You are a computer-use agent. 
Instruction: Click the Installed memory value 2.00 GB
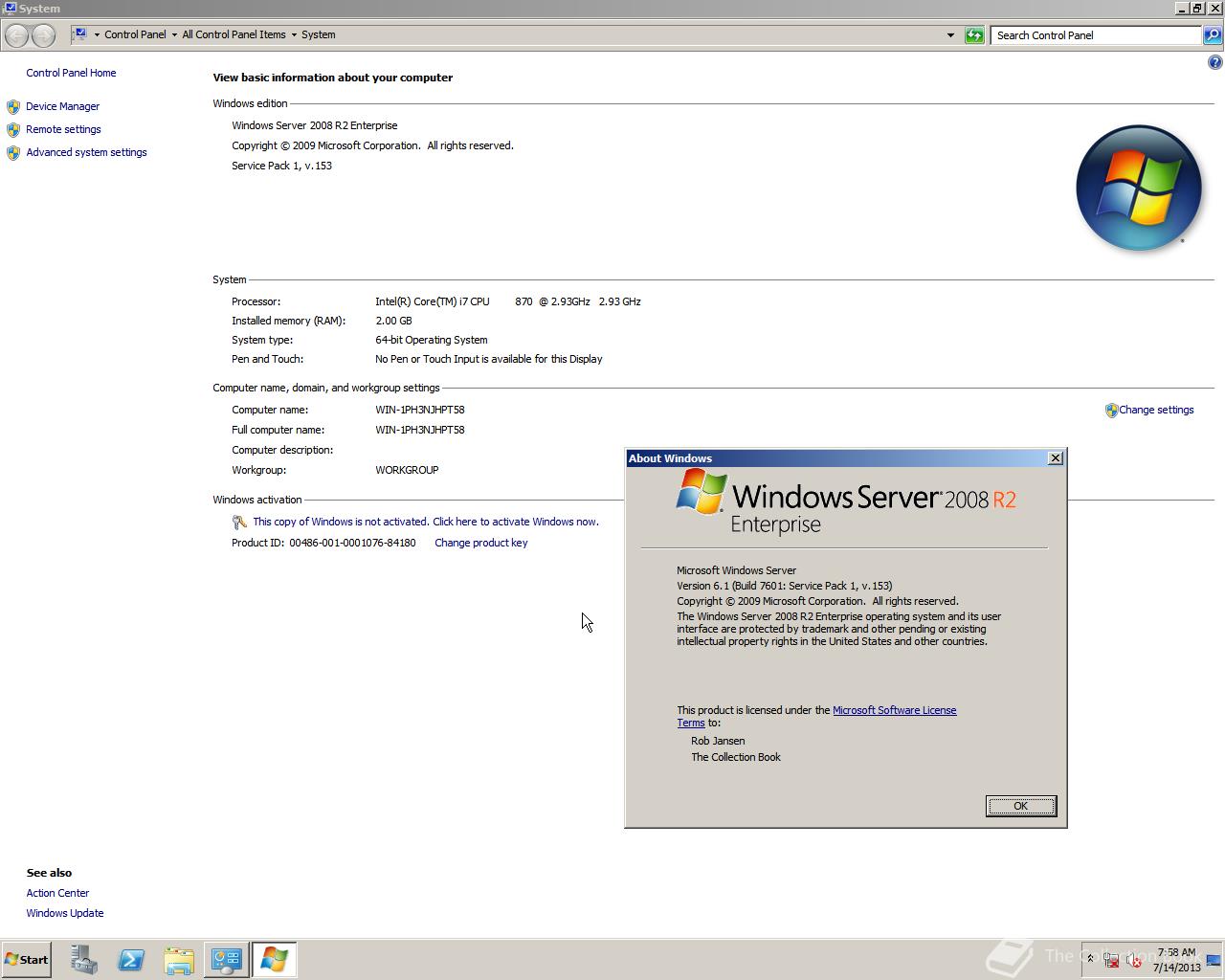point(393,321)
